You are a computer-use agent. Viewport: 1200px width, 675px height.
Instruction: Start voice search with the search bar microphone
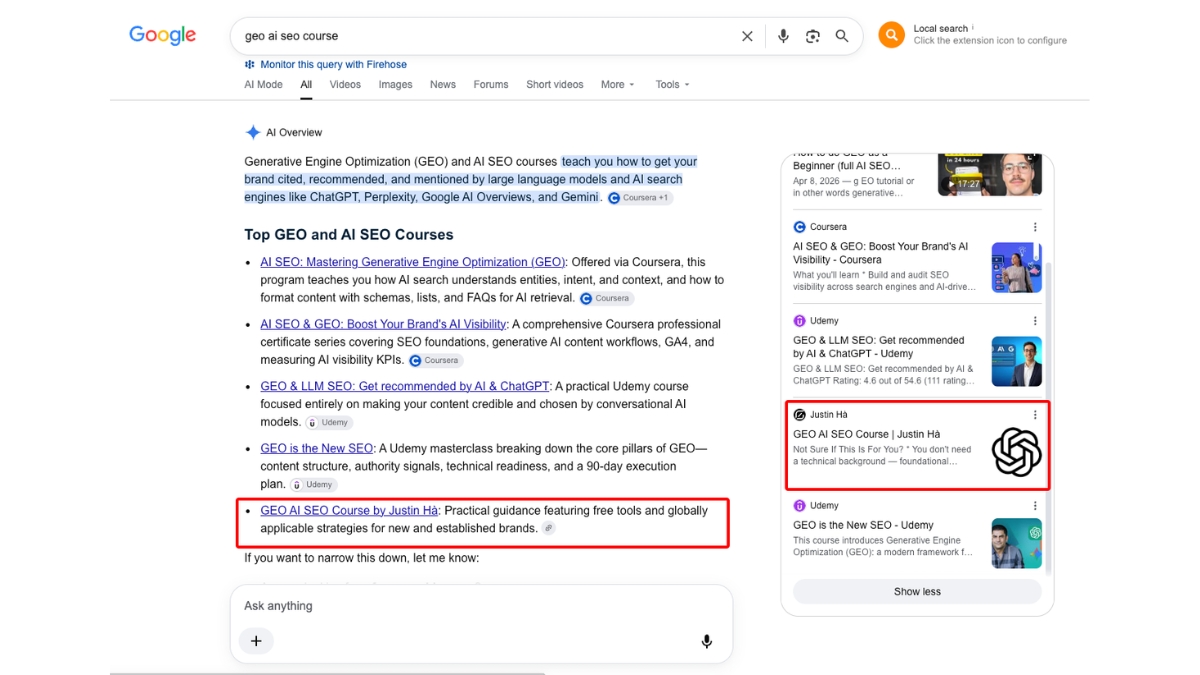pos(783,36)
